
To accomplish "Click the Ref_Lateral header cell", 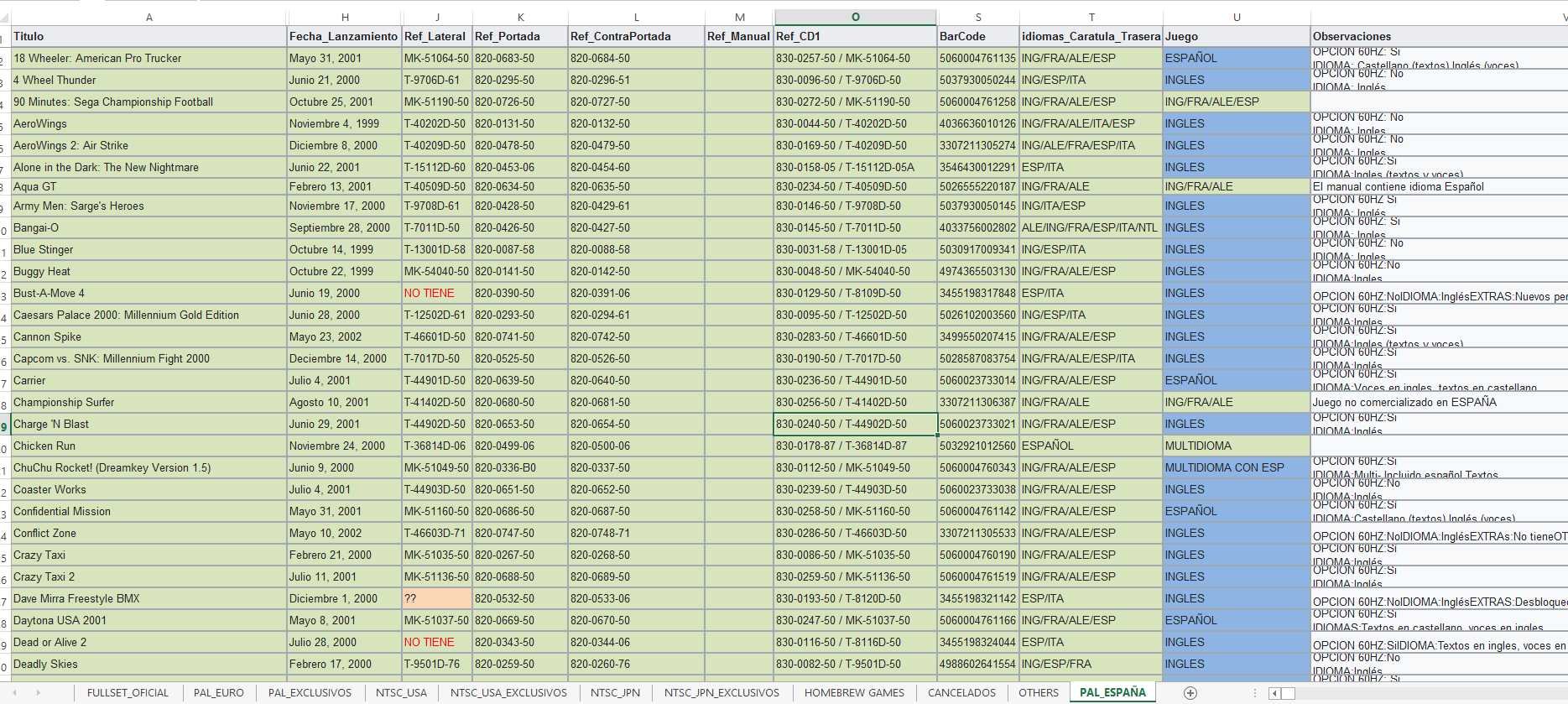I will point(437,36).
